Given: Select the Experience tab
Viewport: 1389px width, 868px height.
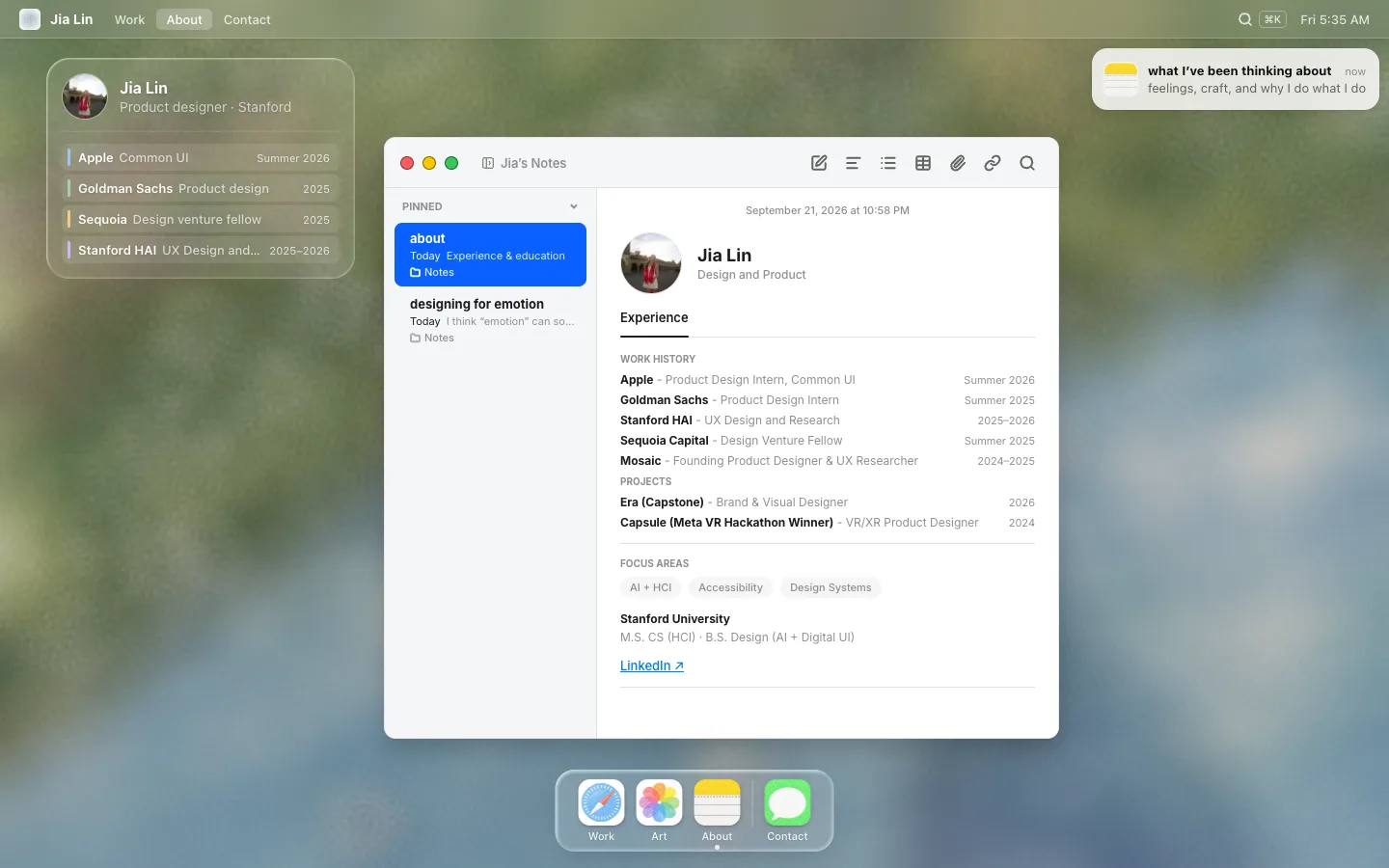Looking at the screenshot, I should (654, 318).
